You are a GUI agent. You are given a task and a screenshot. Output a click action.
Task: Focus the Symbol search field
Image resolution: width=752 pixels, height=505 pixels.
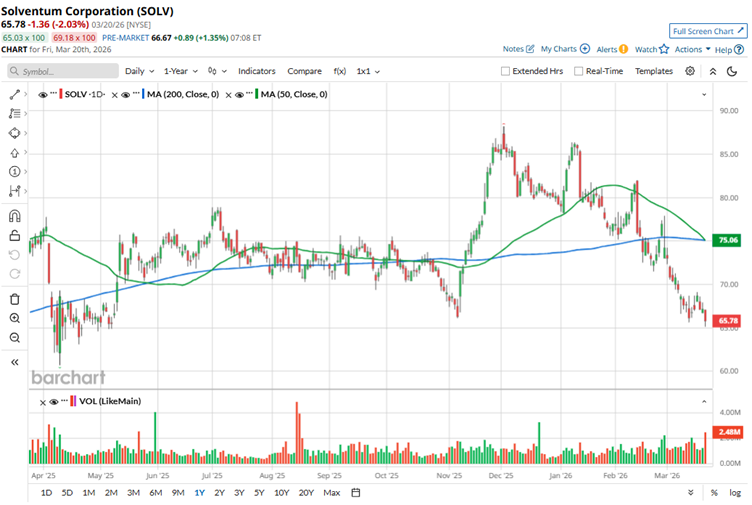63,71
